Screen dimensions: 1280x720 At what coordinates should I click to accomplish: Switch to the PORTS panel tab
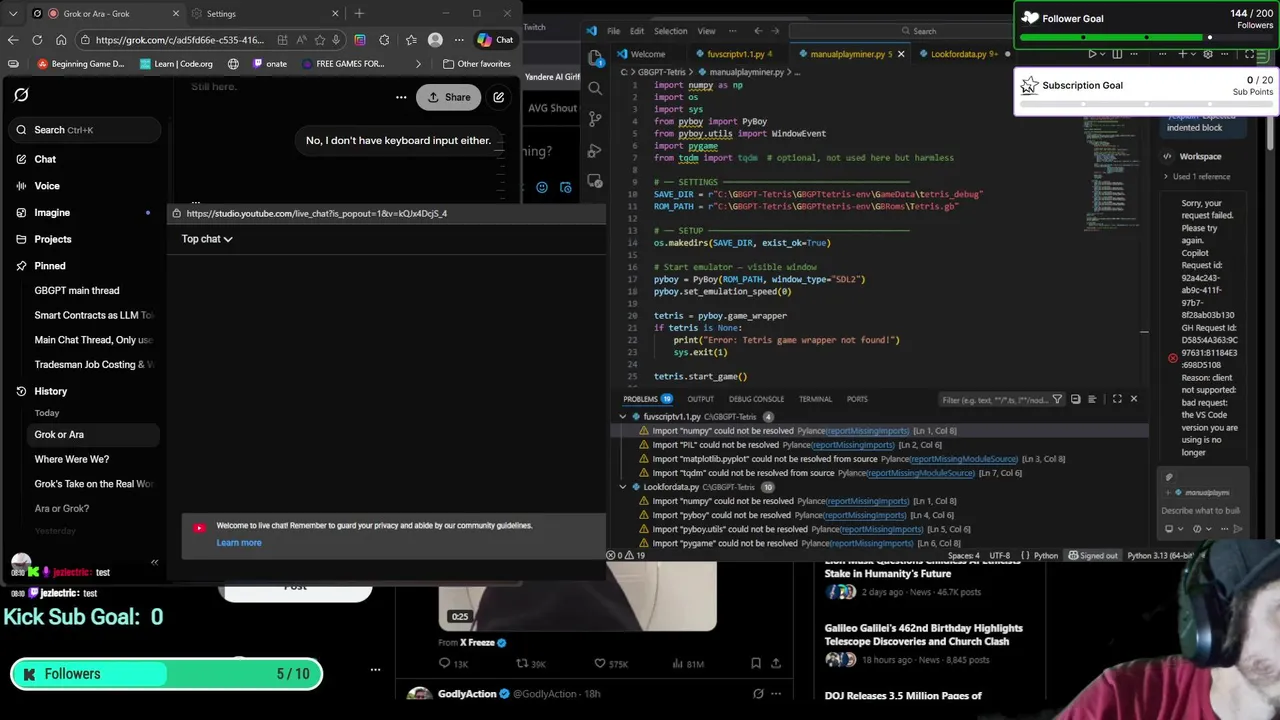point(857,399)
